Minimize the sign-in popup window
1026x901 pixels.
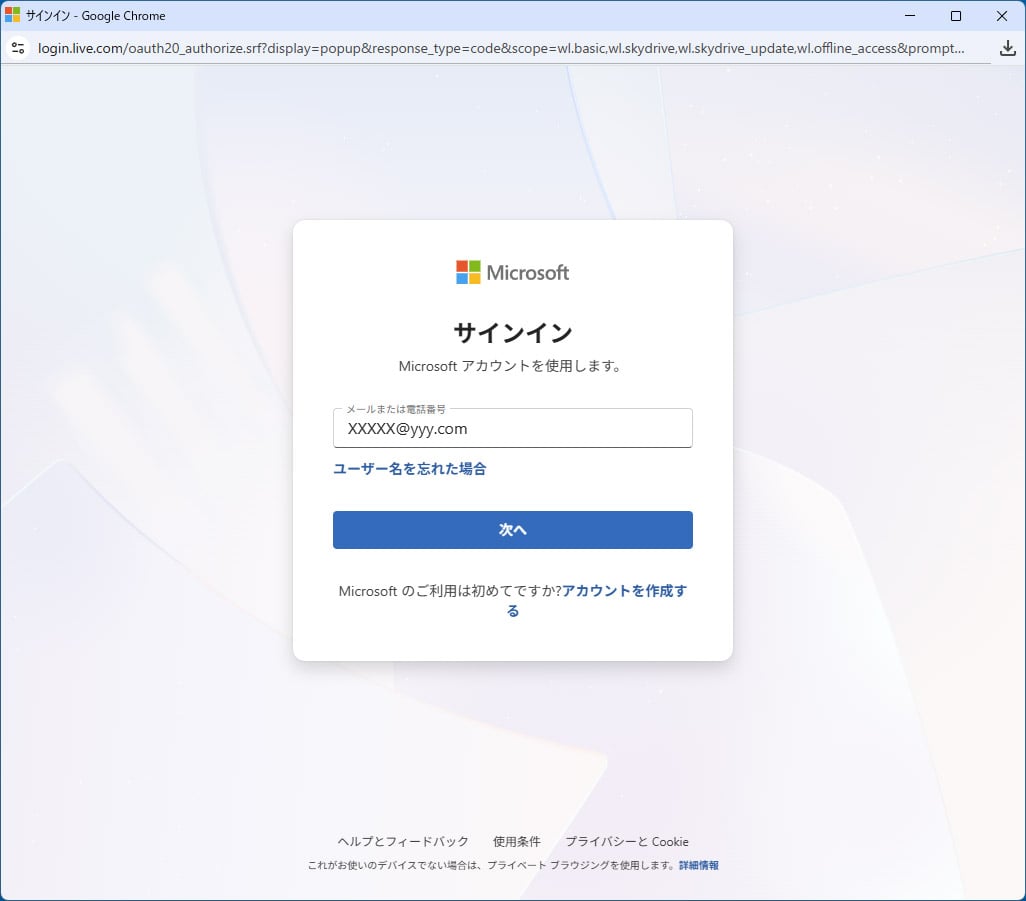click(x=910, y=16)
